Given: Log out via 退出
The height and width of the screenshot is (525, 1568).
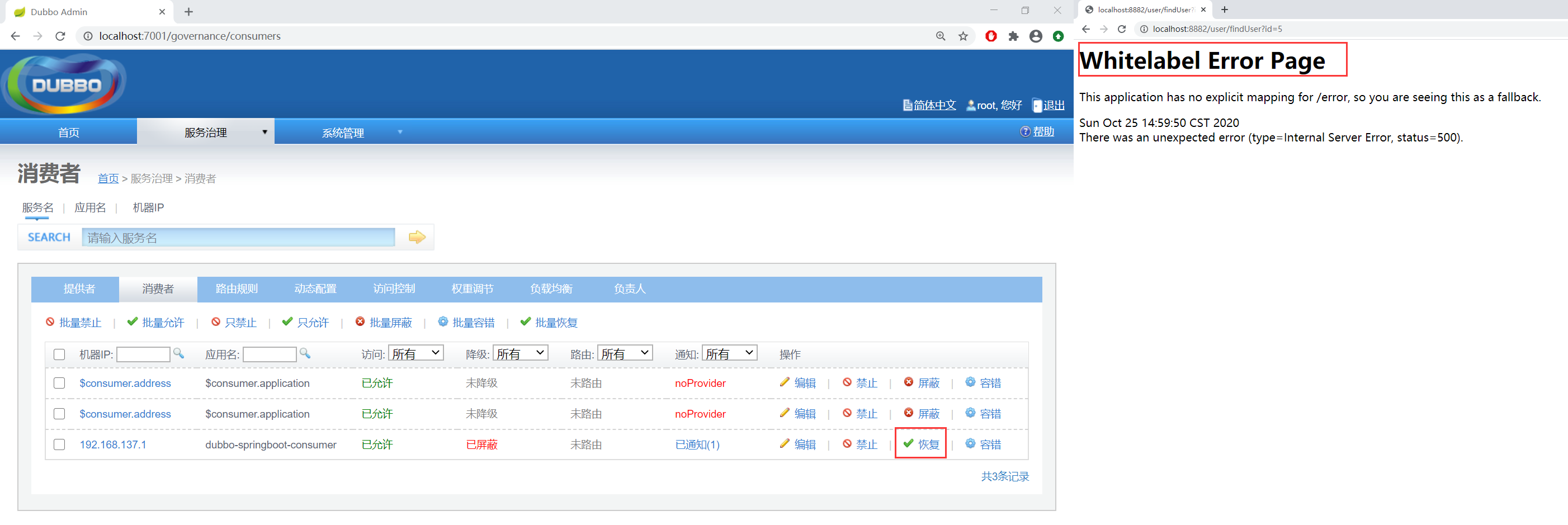Looking at the screenshot, I should [1049, 105].
